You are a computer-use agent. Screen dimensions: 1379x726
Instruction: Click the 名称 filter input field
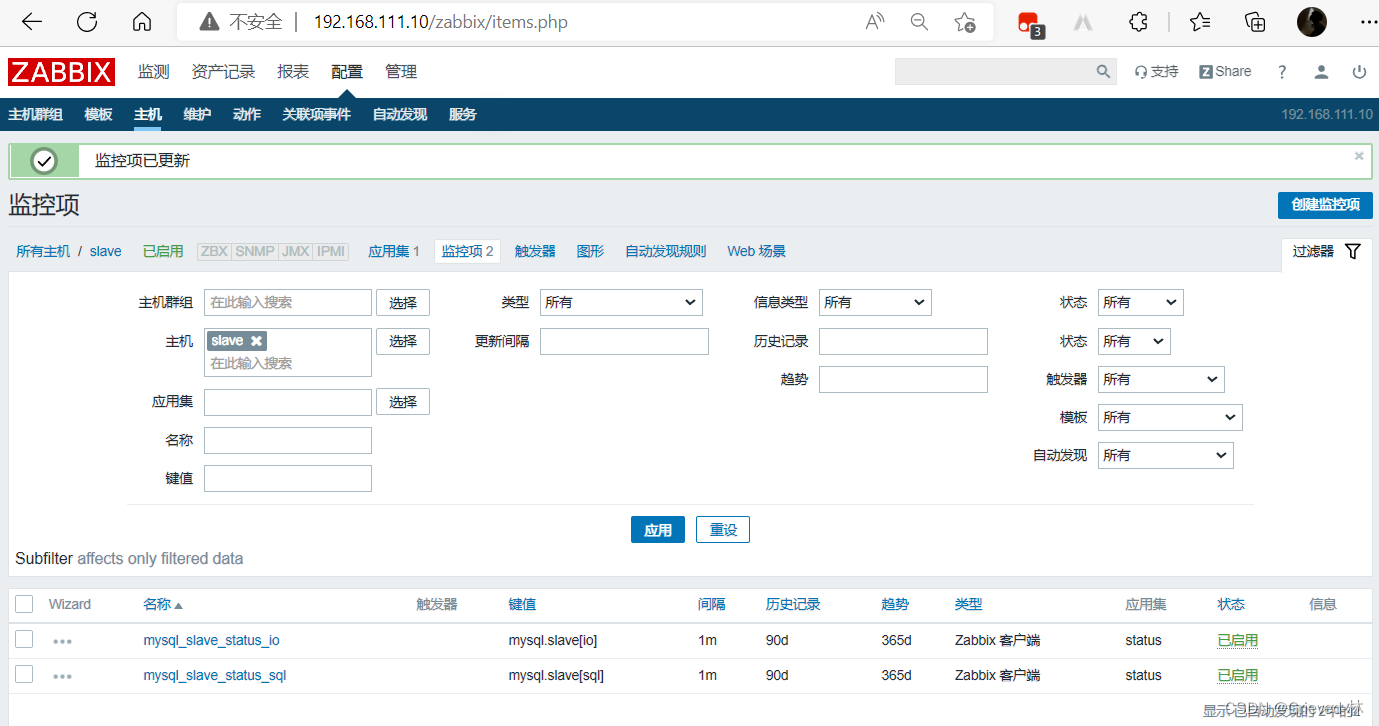(x=288, y=440)
